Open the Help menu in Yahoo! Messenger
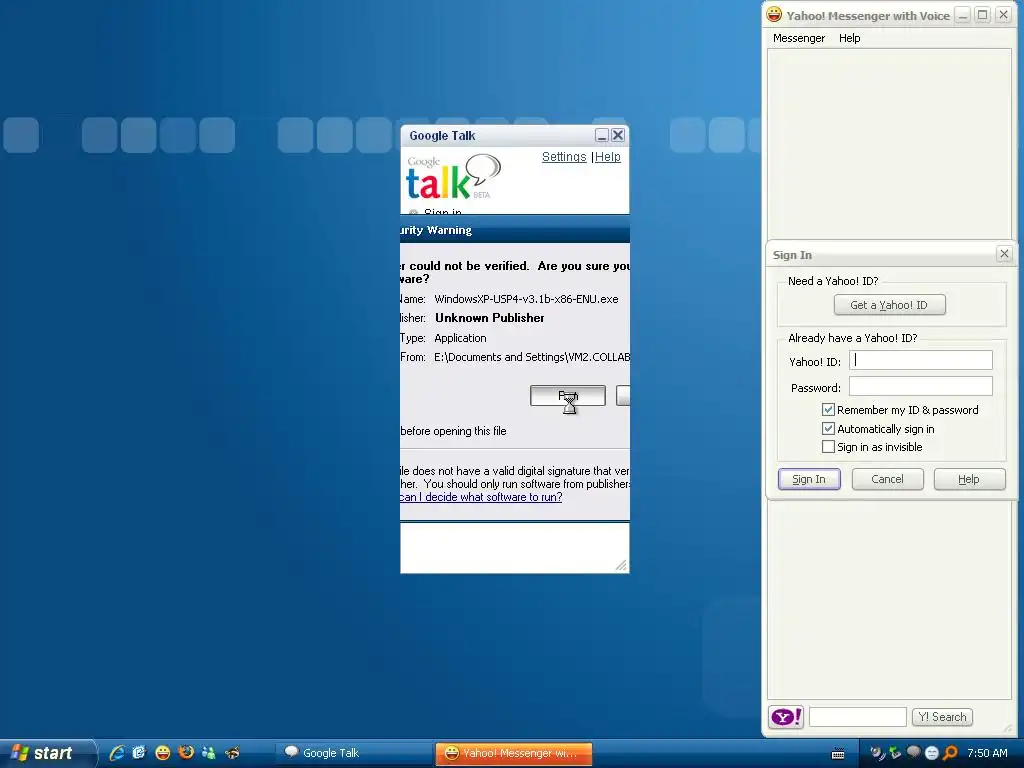 click(849, 38)
